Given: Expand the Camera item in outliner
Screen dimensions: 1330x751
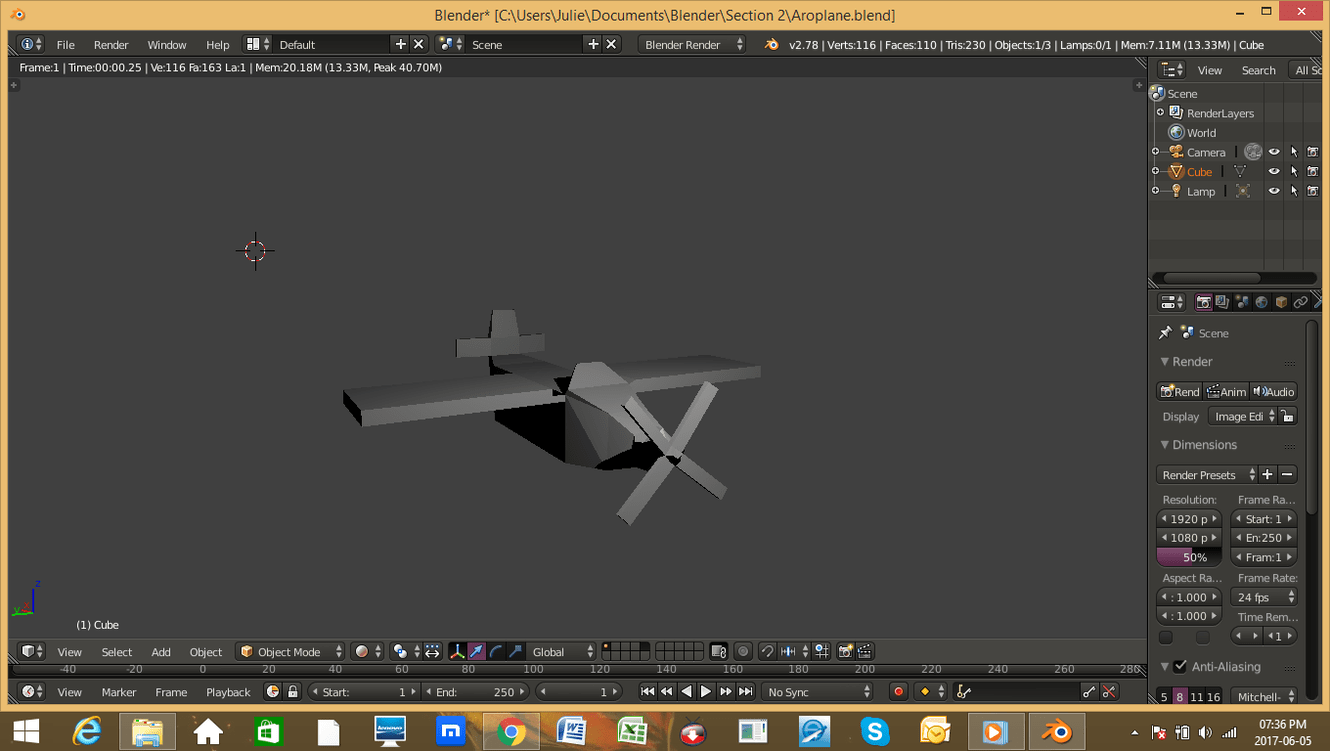Looking at the screenshot, I should pyautogui.click(x=1156, y=152).
